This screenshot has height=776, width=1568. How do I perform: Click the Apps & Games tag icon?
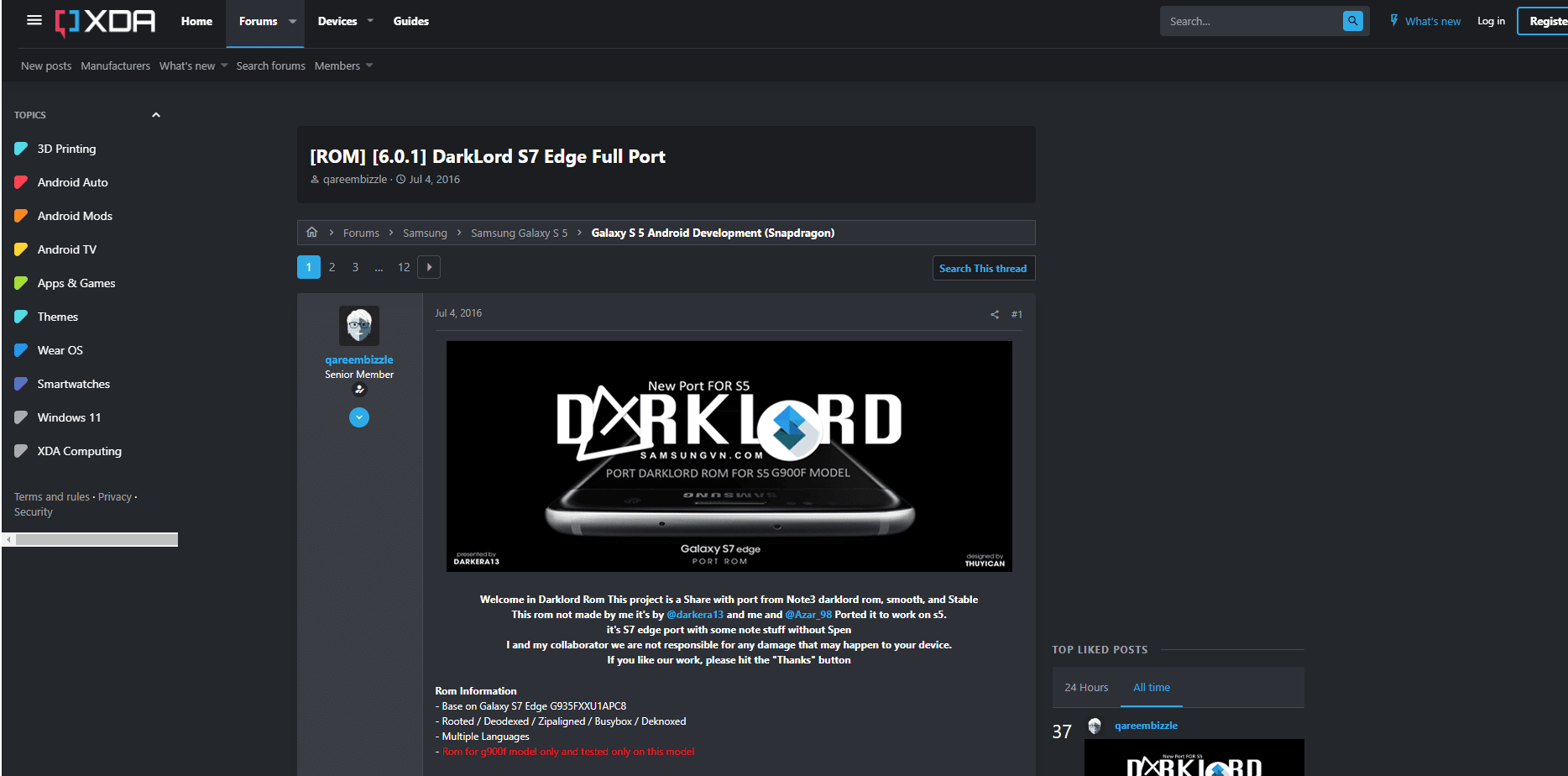[21, 283]
